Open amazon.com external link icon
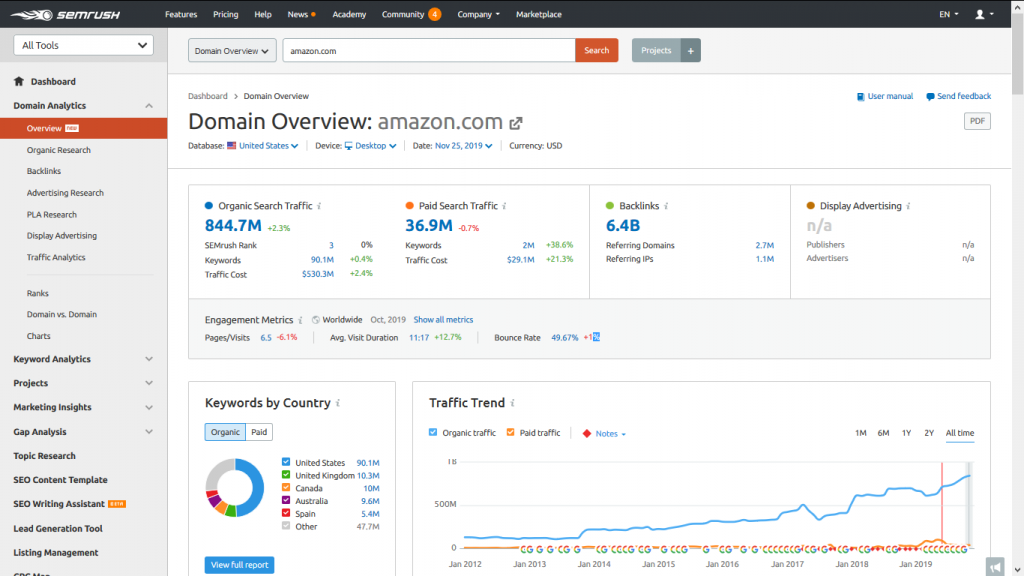The image size is (1024, 576). coord(516,123)
